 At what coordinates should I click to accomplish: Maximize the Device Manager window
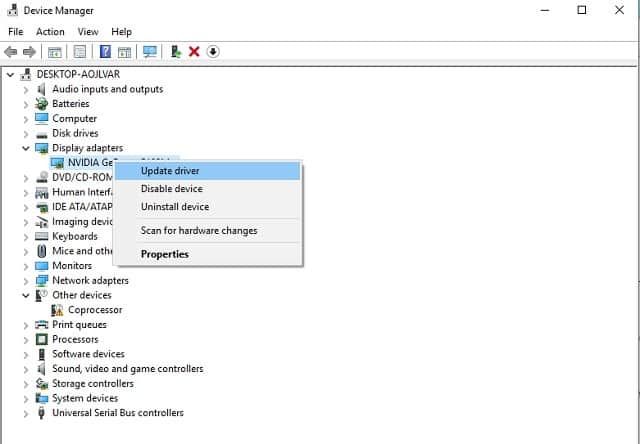(x=582, y=10)
